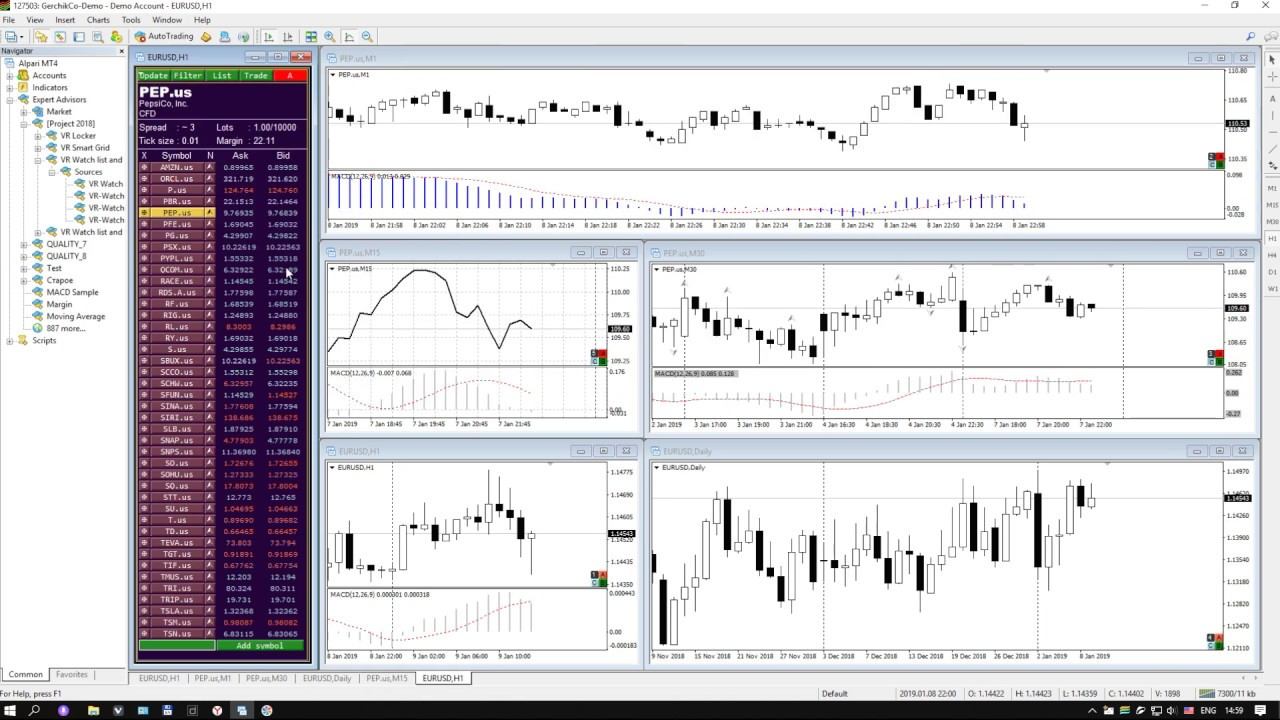Screen dimensions: 1280x720
Task: Open the Help menu
Action: (x=202, y=20)
